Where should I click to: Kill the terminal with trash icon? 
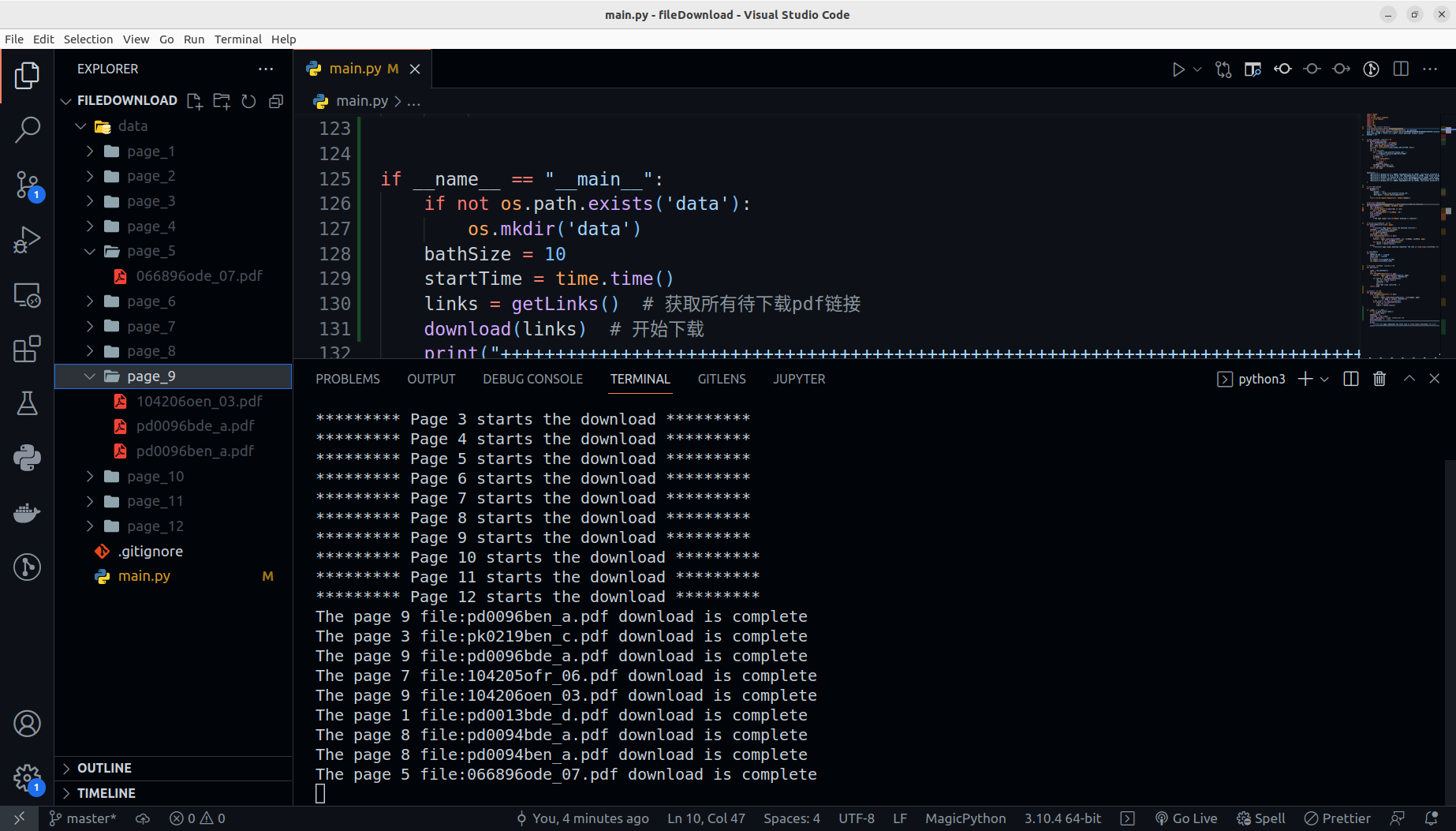coord(1379,379)
